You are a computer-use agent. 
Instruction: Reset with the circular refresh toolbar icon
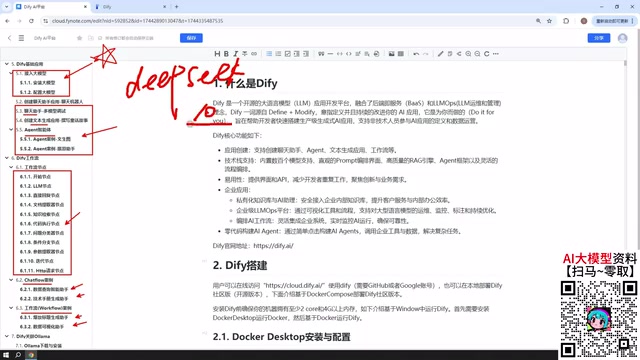(x=487, y=54)
